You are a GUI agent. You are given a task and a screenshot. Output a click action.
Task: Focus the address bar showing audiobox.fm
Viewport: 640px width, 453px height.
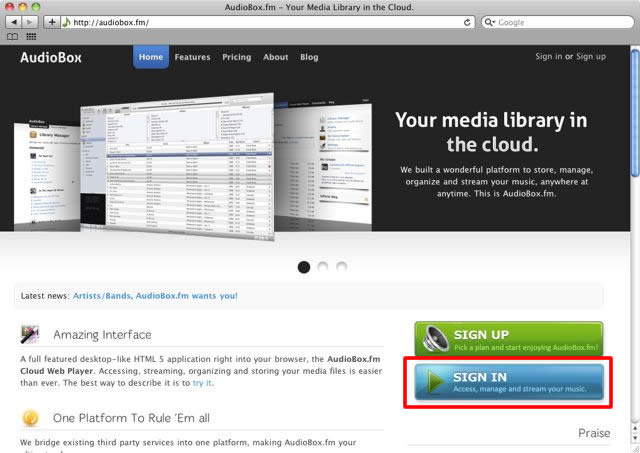click(x=267, y=22)
